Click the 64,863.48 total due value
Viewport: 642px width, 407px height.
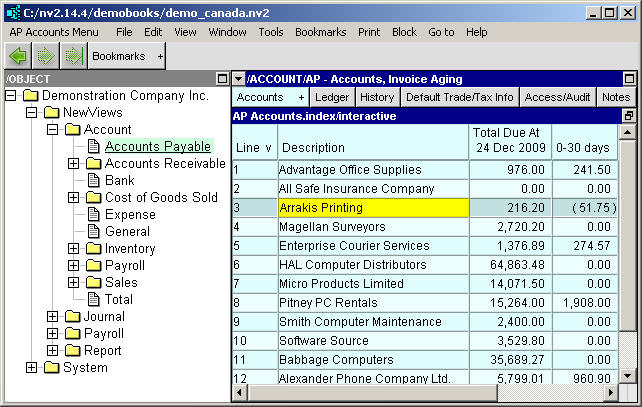(518, 265)
